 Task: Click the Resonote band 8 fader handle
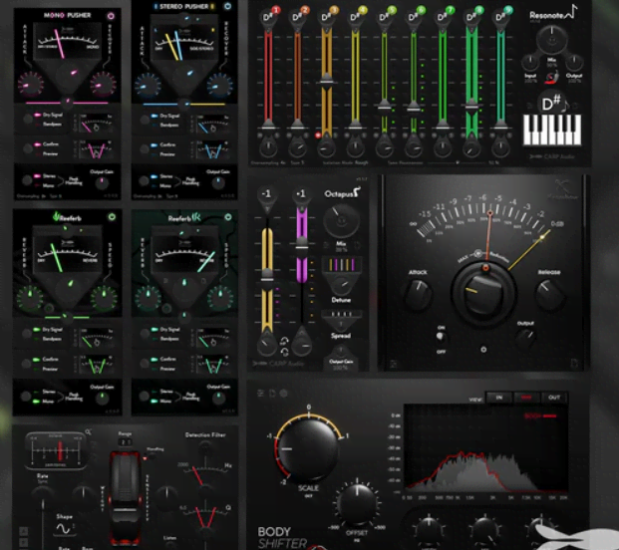[x=471, y=105]
